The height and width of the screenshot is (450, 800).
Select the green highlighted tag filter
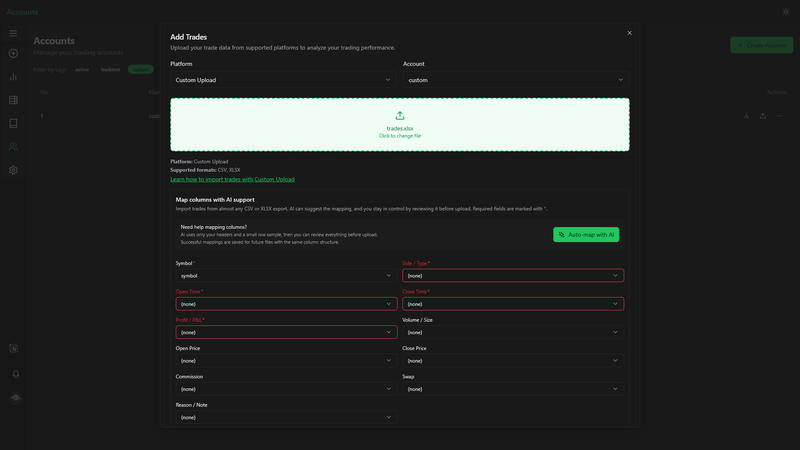click(141, 69)
